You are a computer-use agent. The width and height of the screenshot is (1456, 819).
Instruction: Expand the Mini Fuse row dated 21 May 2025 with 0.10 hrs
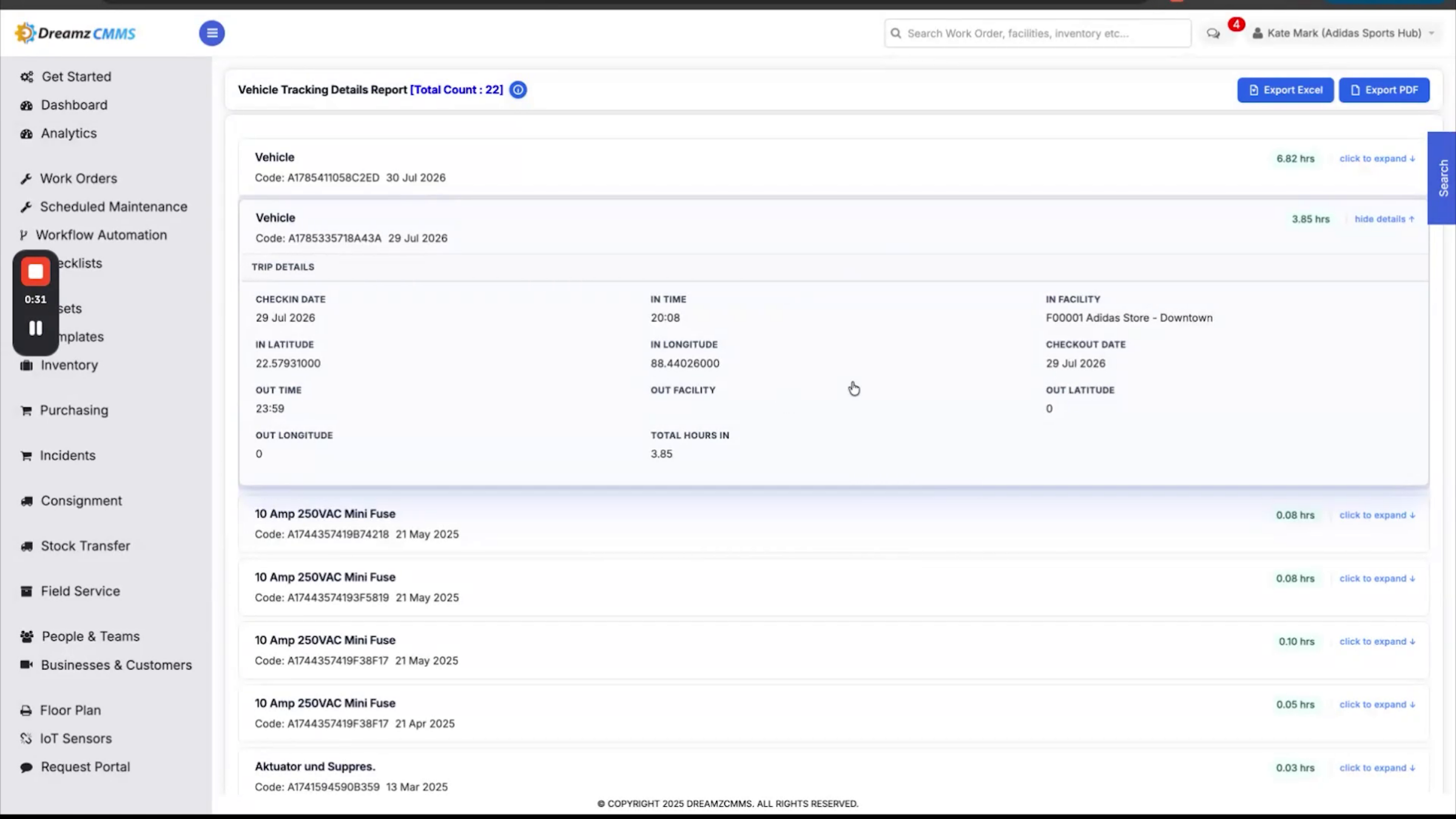[1377, 642]
